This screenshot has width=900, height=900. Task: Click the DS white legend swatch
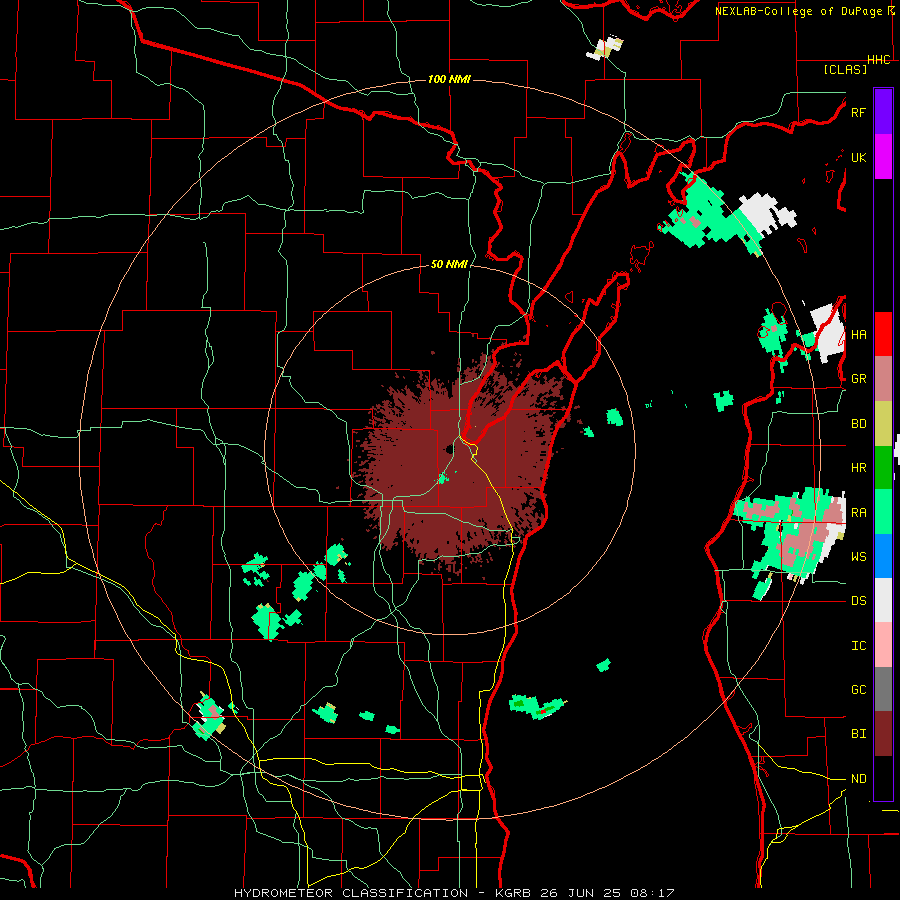(x=883, y=600)
